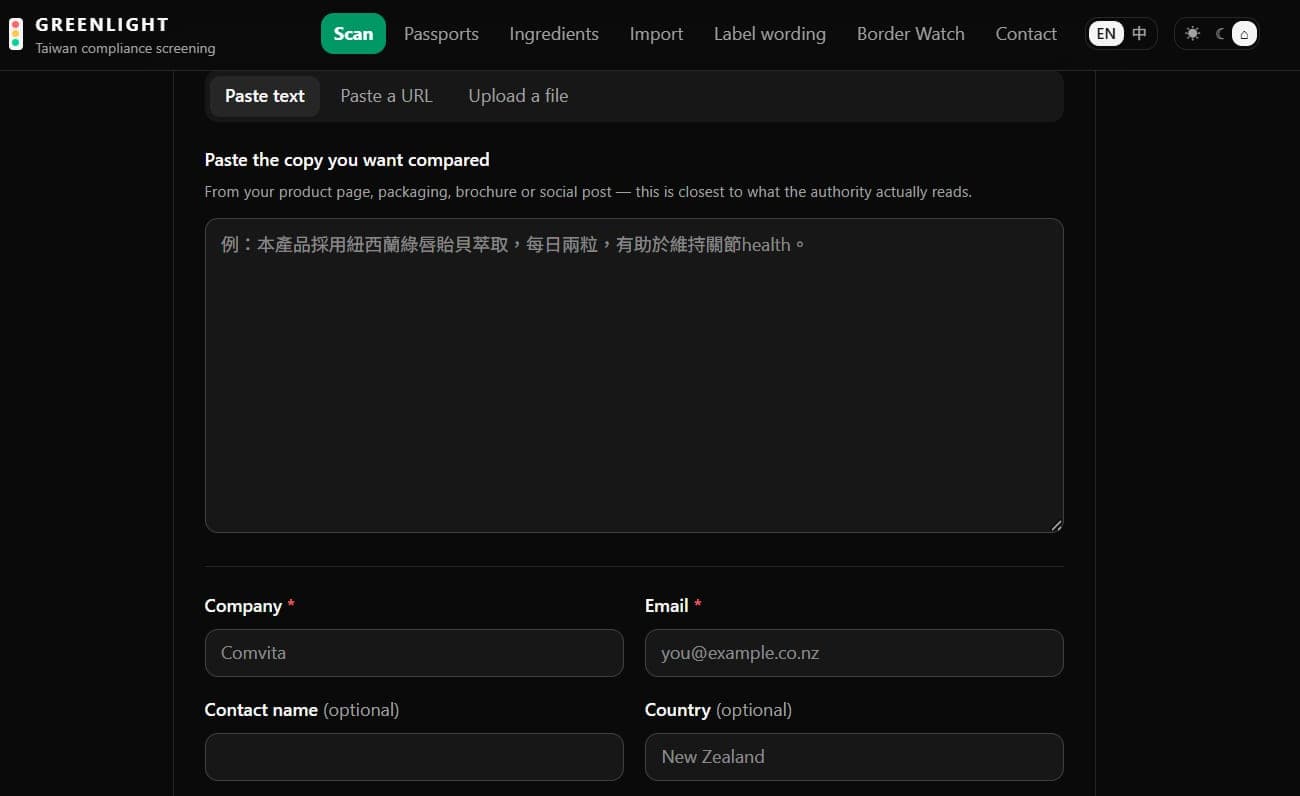Switch to dark theme moon icon
This screenshot has height=796, width=1300.
(1219, 34)
